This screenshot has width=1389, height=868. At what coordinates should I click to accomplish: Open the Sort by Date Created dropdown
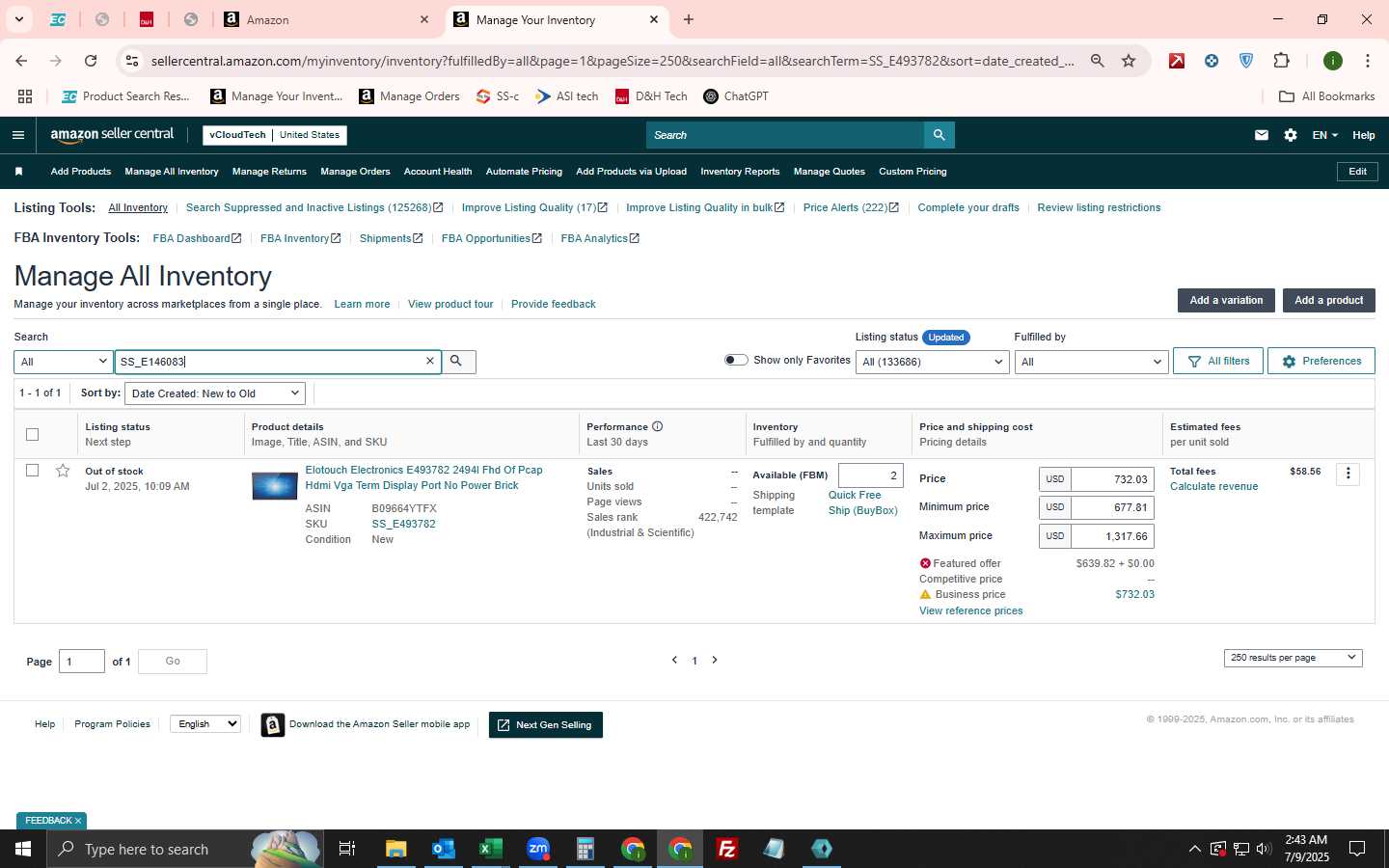coord(215,393)
